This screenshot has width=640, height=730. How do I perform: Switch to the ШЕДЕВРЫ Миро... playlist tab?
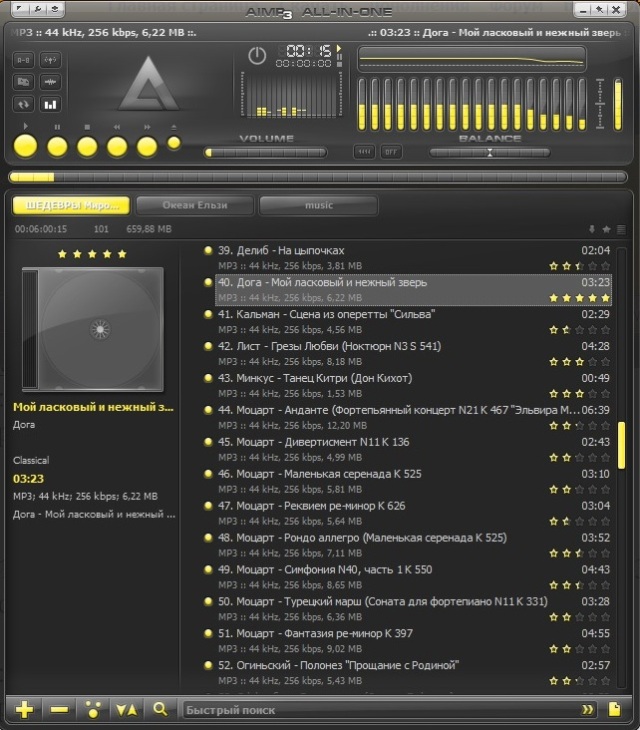71,205
